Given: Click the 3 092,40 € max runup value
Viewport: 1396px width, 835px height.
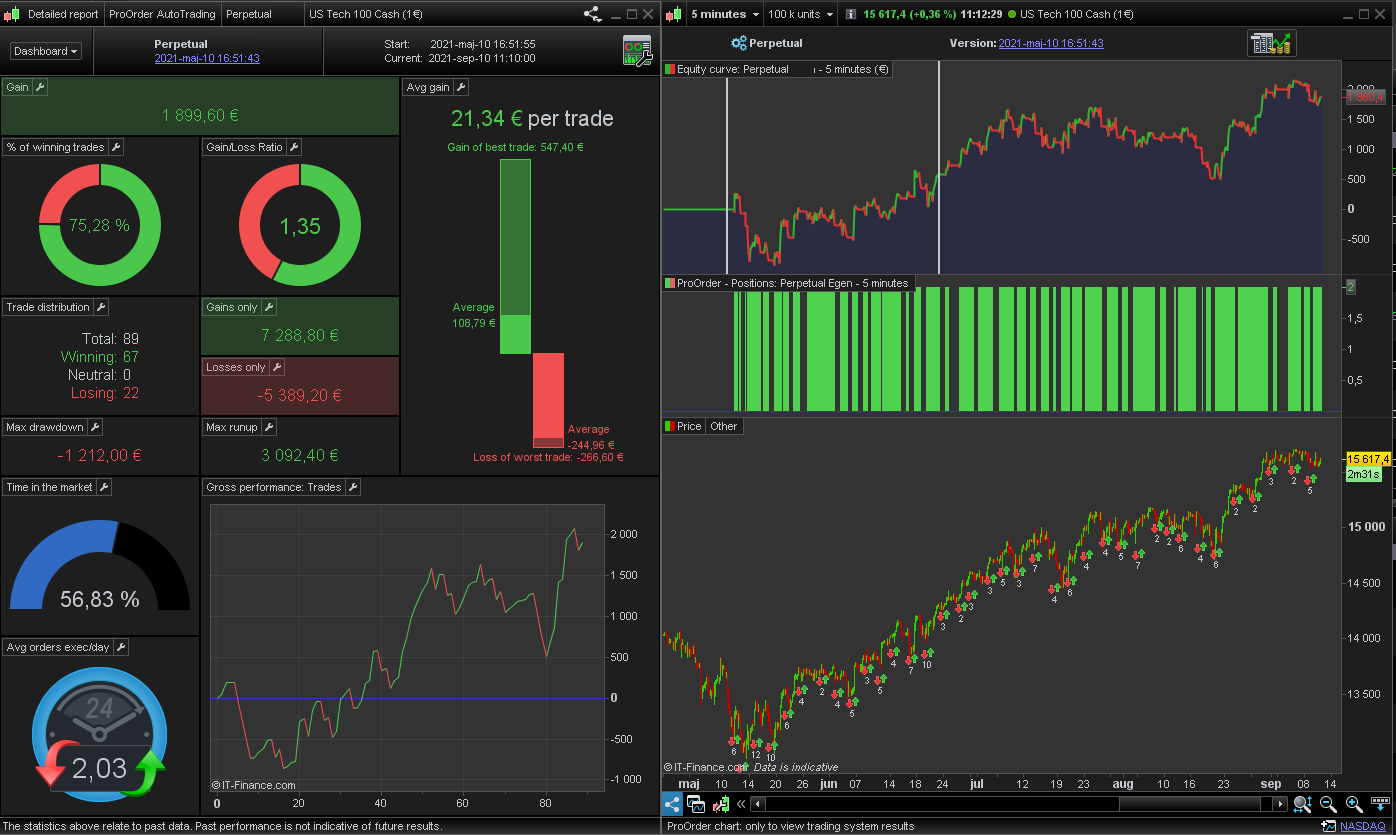Looking at the screenshot, I should point(300,456).
